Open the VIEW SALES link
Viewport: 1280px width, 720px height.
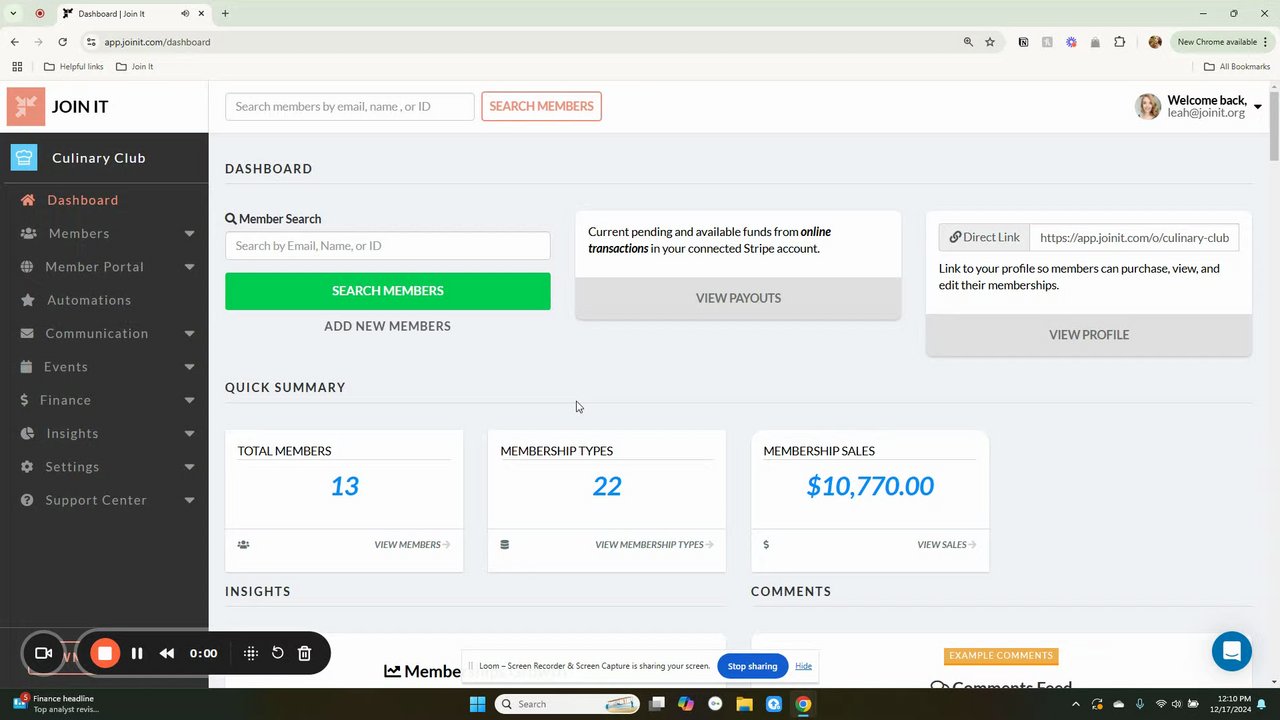point(946,545)
